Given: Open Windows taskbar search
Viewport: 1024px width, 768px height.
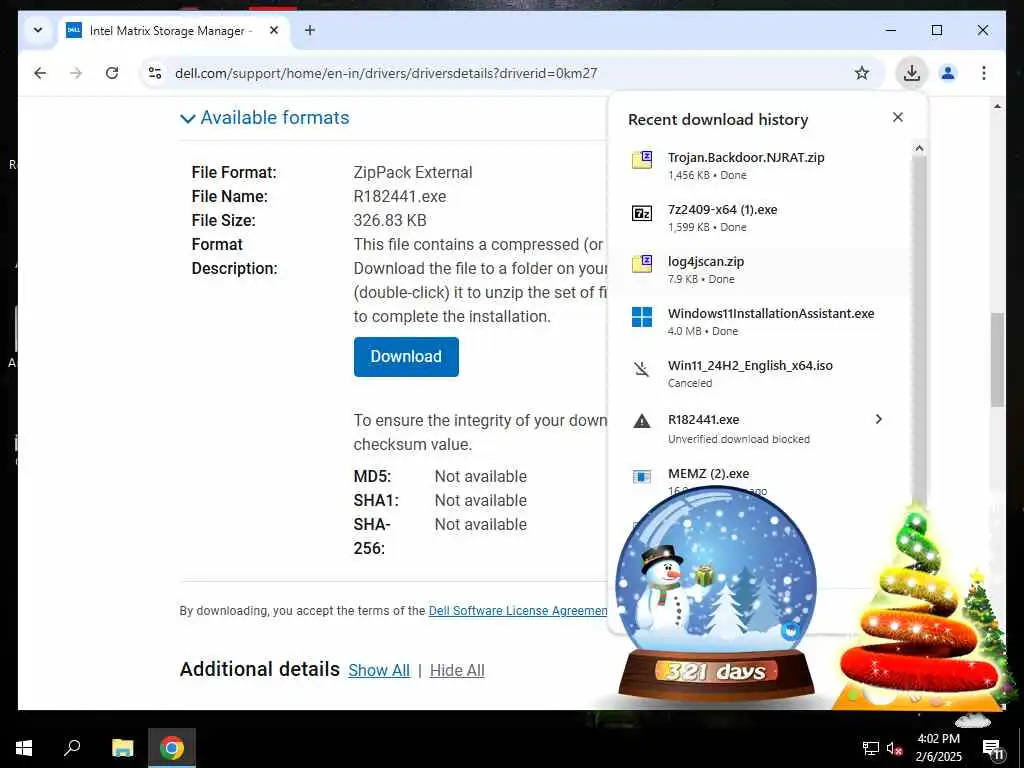Looking at the screenshot, I should click(x=72, y=748).
